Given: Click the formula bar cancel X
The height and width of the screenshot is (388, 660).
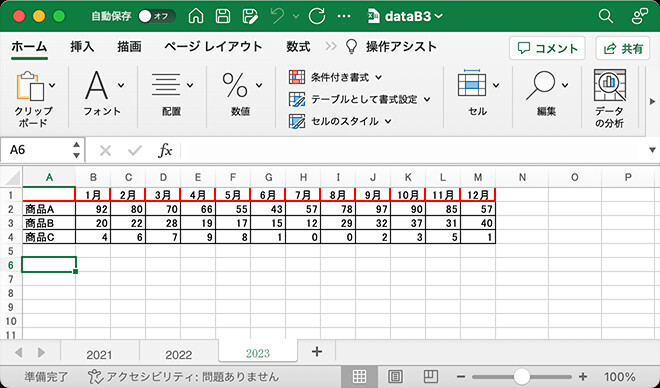Looking at the screenshot, I should tap(105, 150).
